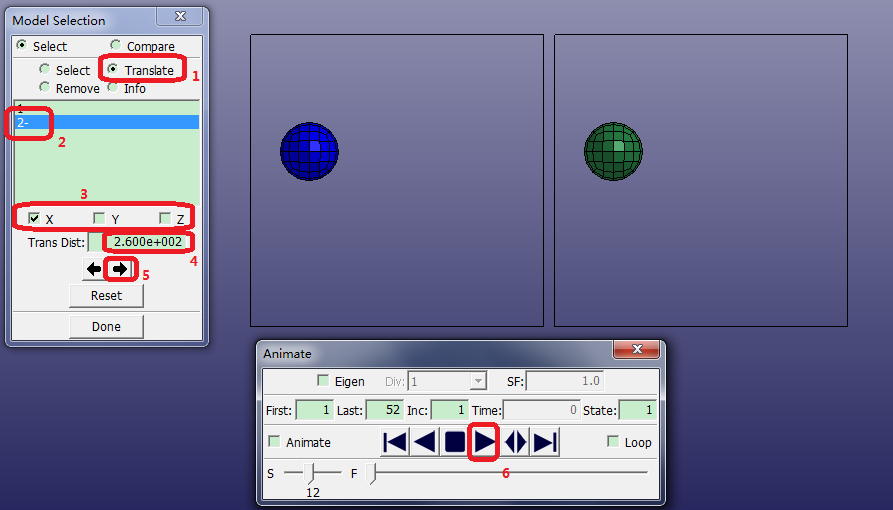Click the back-and-forth playback button
The width and height of the screenshot is (893, 510).
click(x=515, y=442)
